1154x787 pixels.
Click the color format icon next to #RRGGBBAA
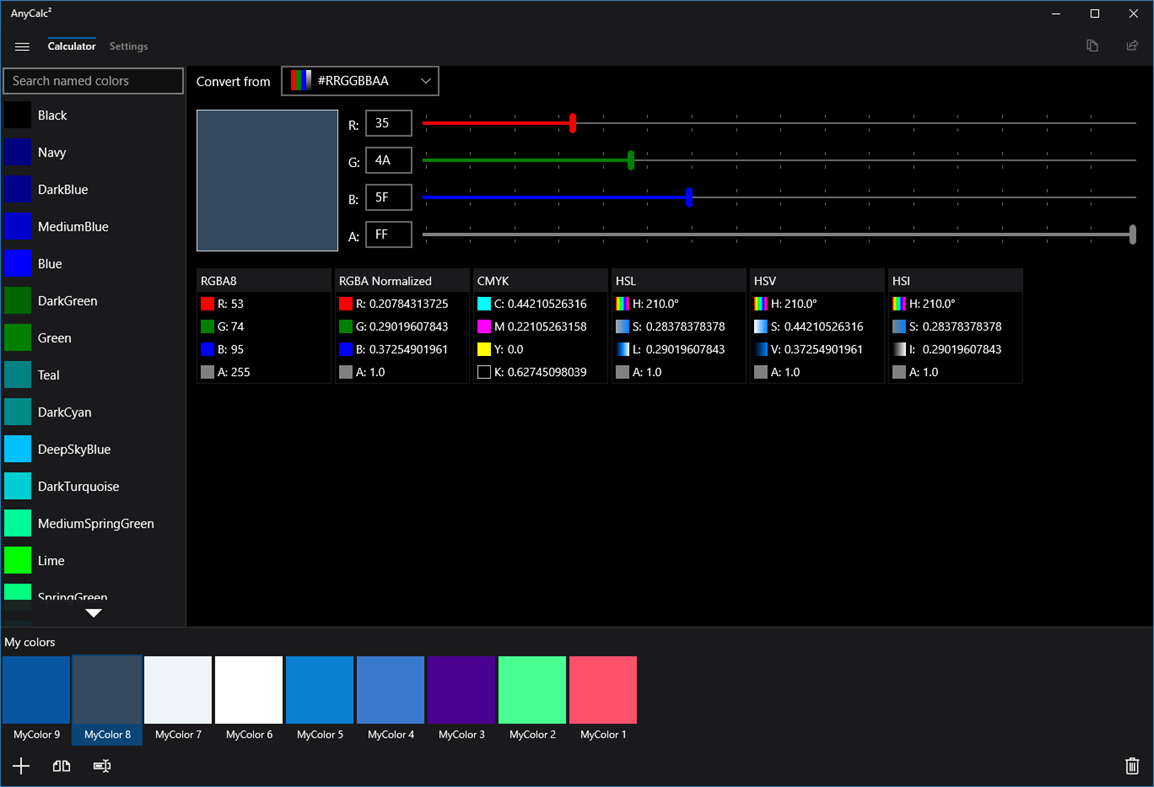(300, 80)
